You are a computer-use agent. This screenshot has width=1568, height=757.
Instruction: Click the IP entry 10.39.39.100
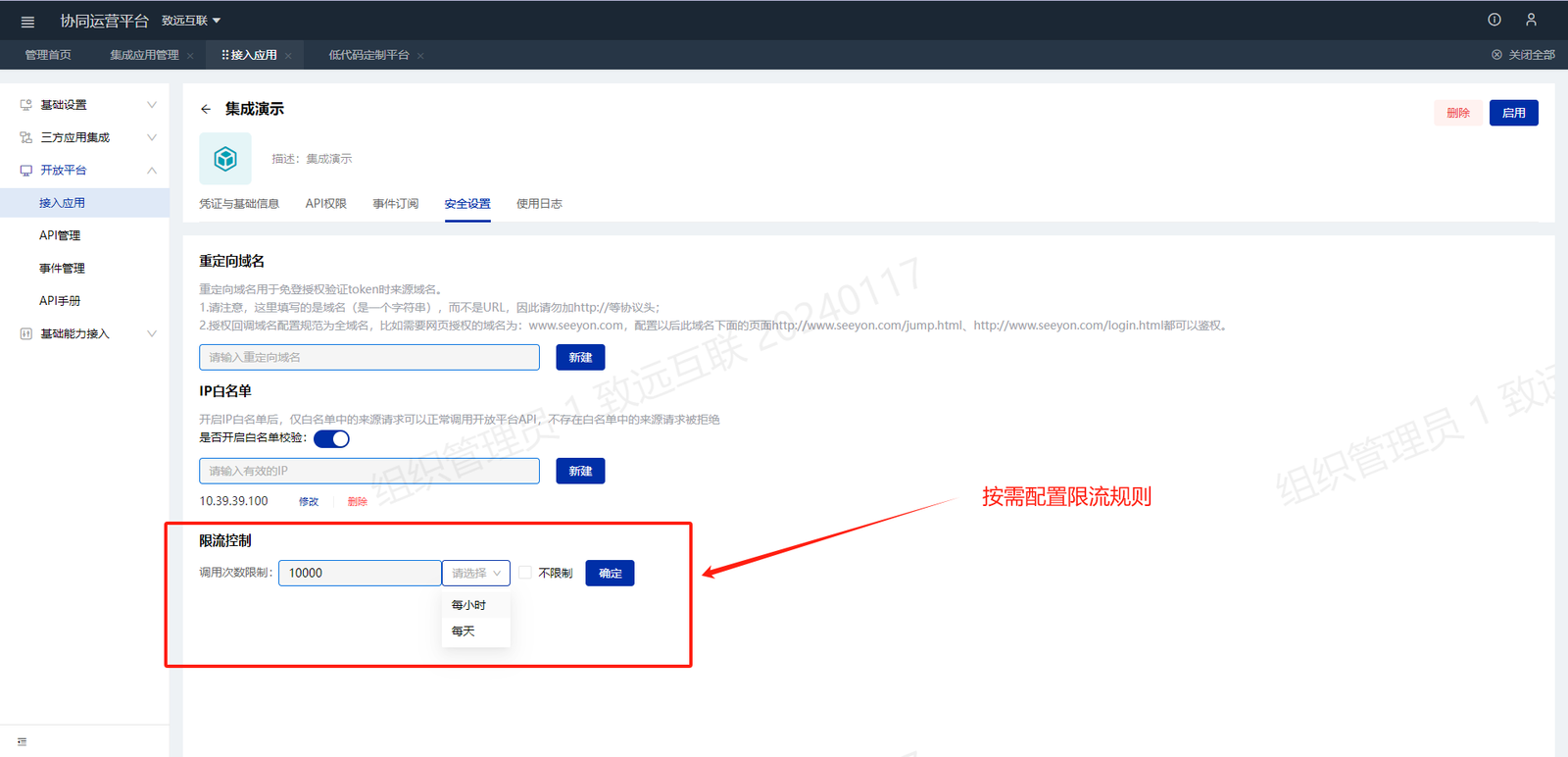(233, 501)
